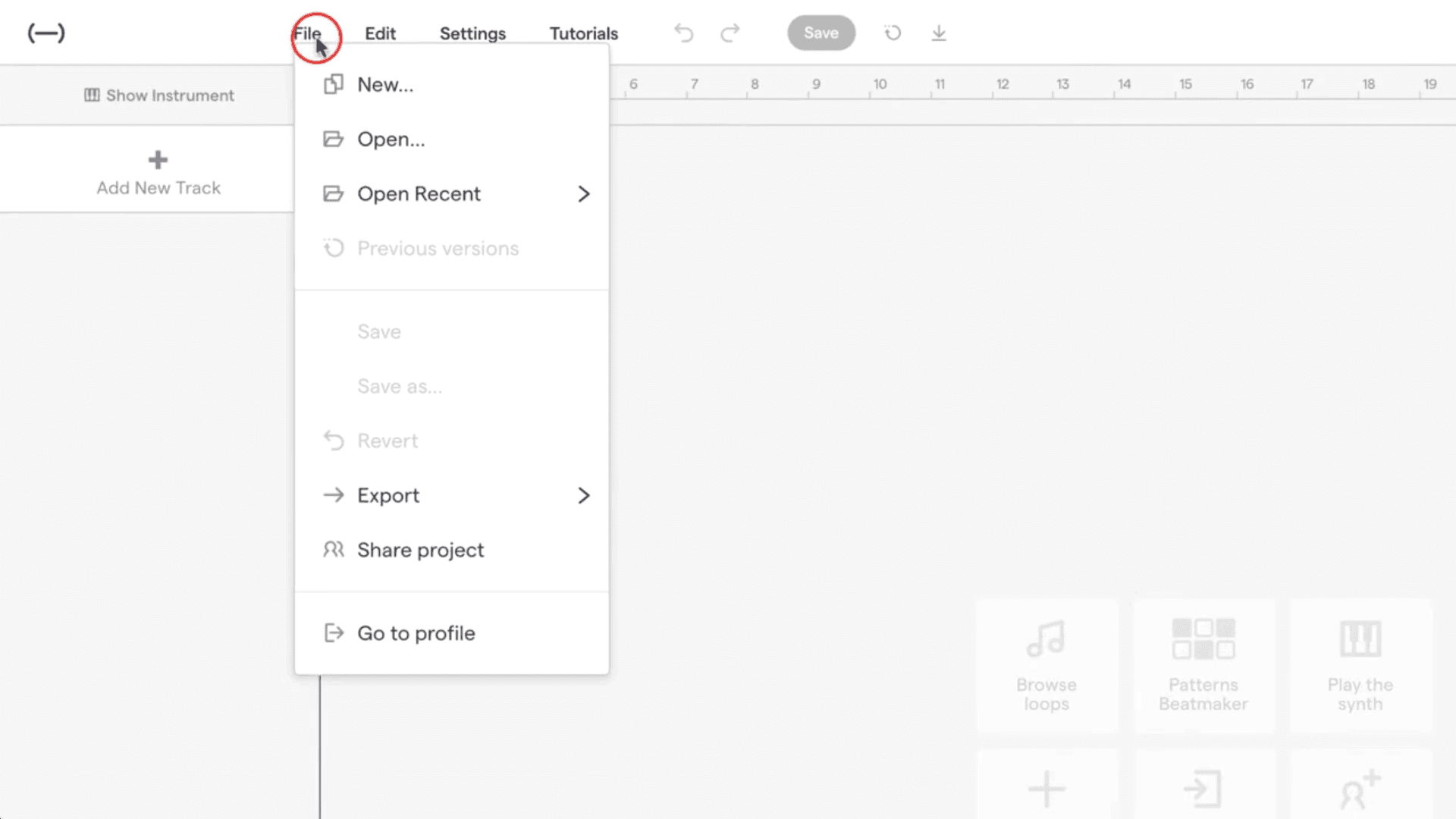
Task: Open the Play the synth card
Action: click(1360, 666)
